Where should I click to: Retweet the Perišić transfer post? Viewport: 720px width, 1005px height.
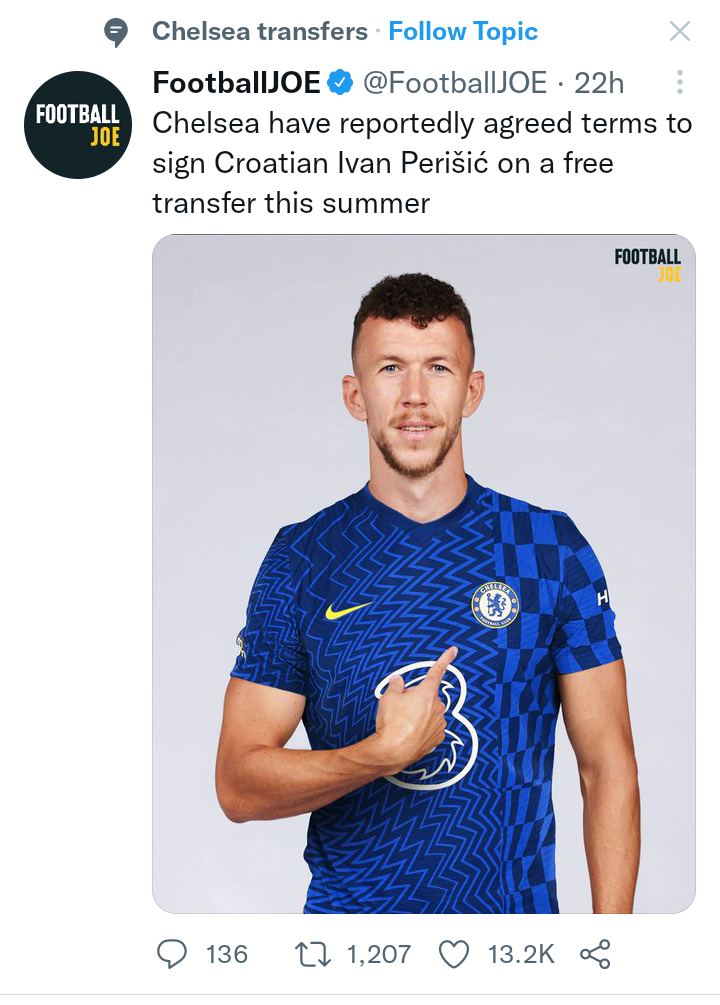(x=312, y=954)
